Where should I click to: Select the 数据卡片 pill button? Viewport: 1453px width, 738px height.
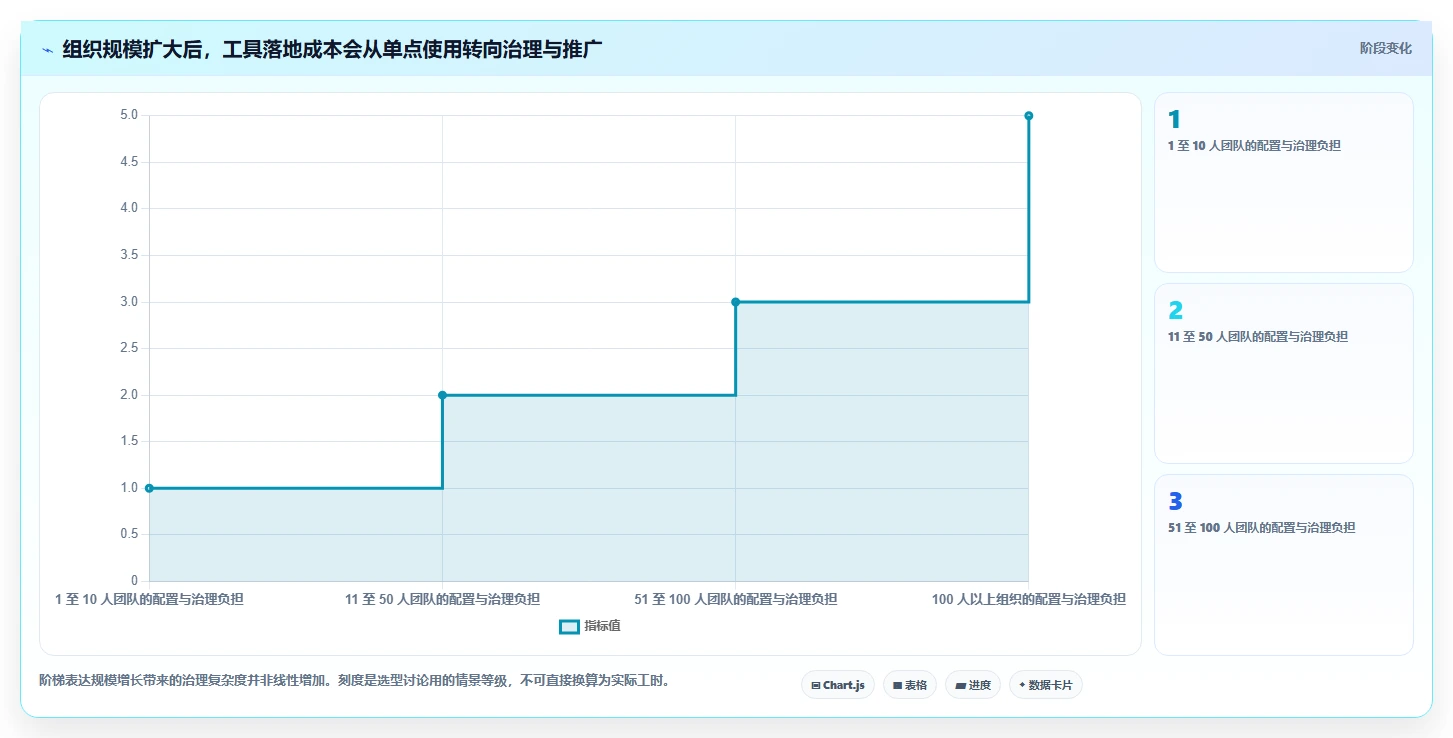point(1045,685)
